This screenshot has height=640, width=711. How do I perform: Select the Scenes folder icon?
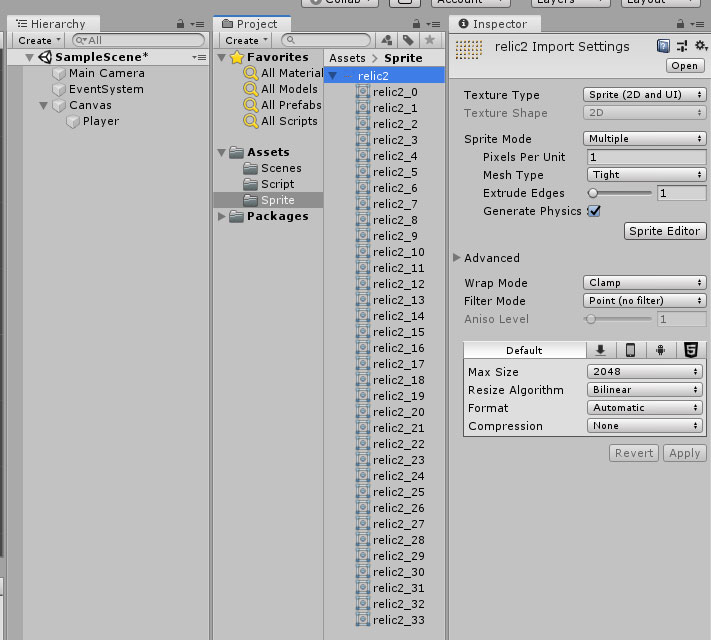point(250,168)
